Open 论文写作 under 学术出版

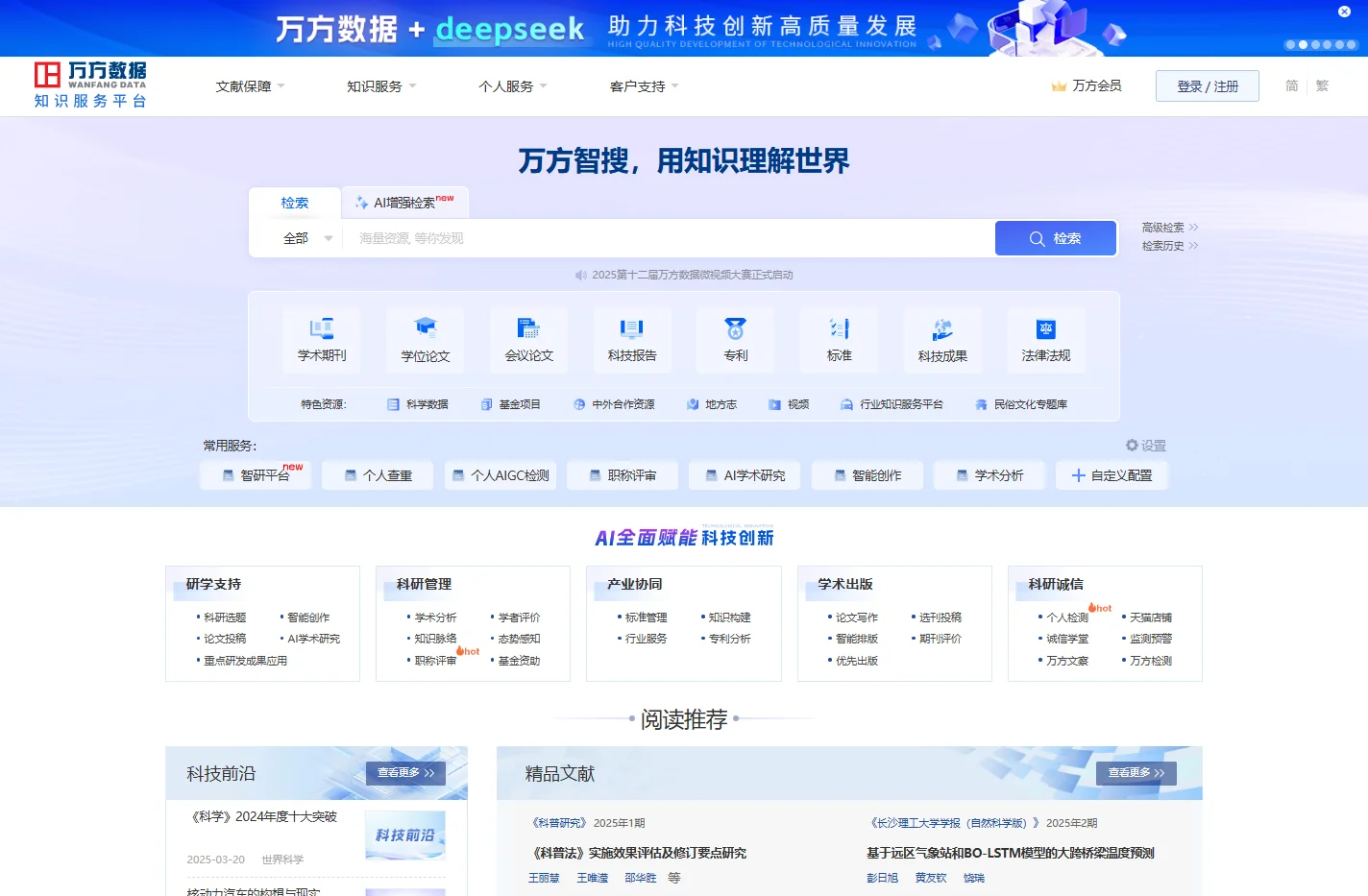pos(857,618)
